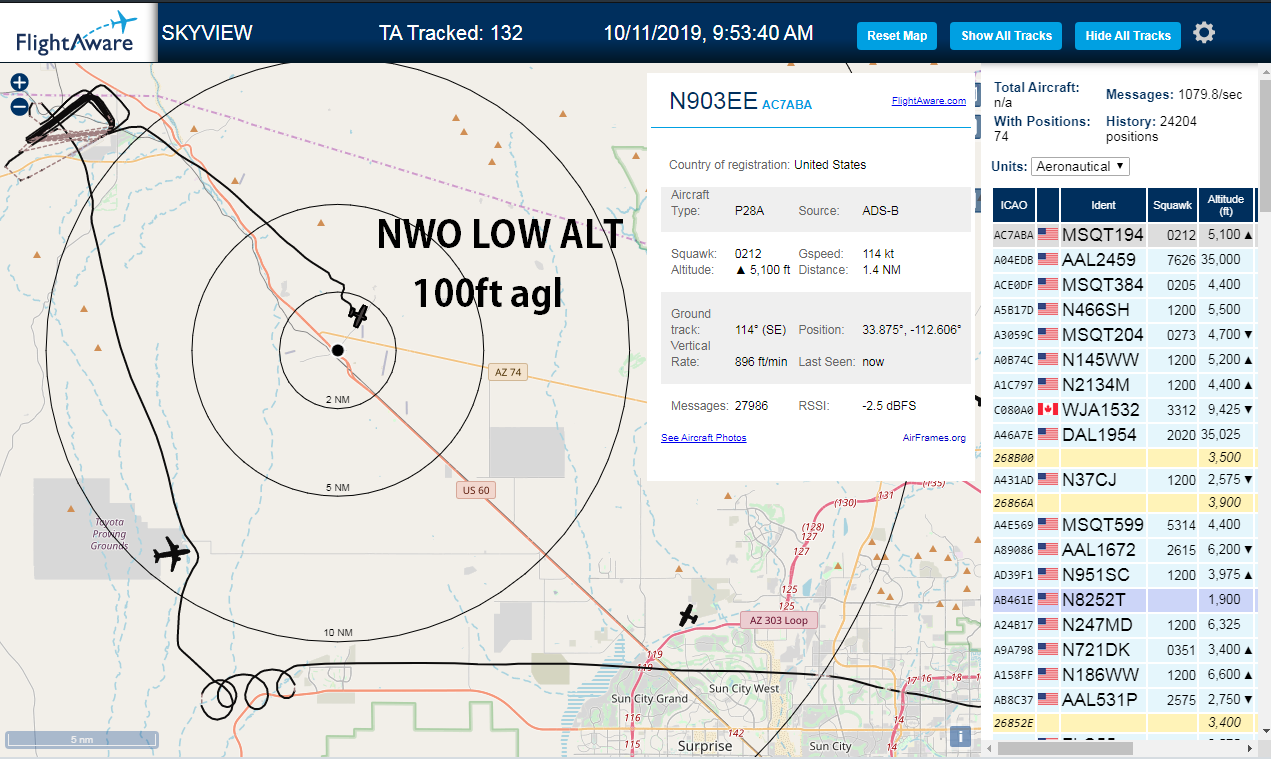Click the TA Tracked: 132 counter
The height and width of the screenshot is (759, 1271).
[451, 33]
